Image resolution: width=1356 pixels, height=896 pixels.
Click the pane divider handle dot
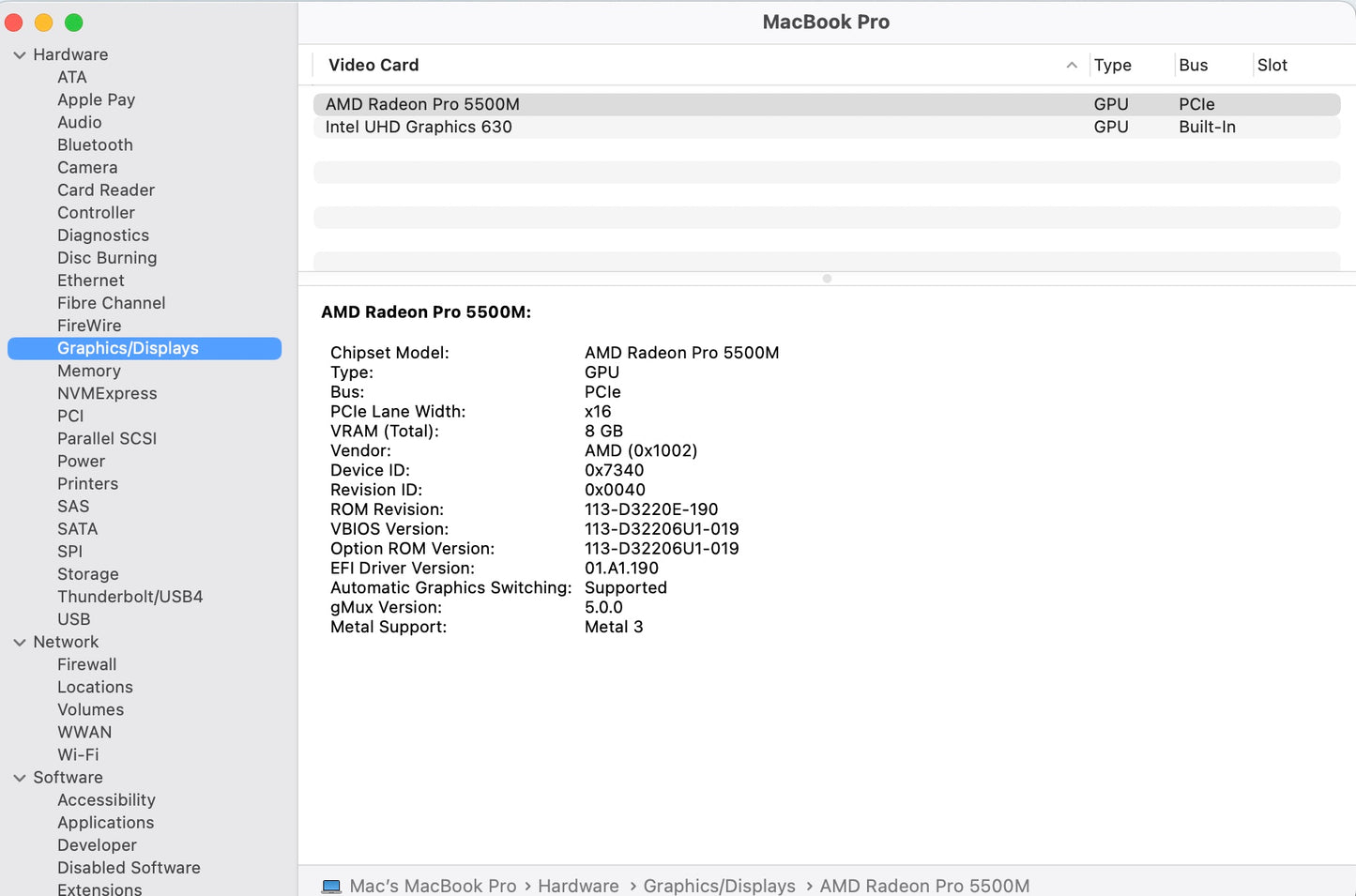coord(827,279)
